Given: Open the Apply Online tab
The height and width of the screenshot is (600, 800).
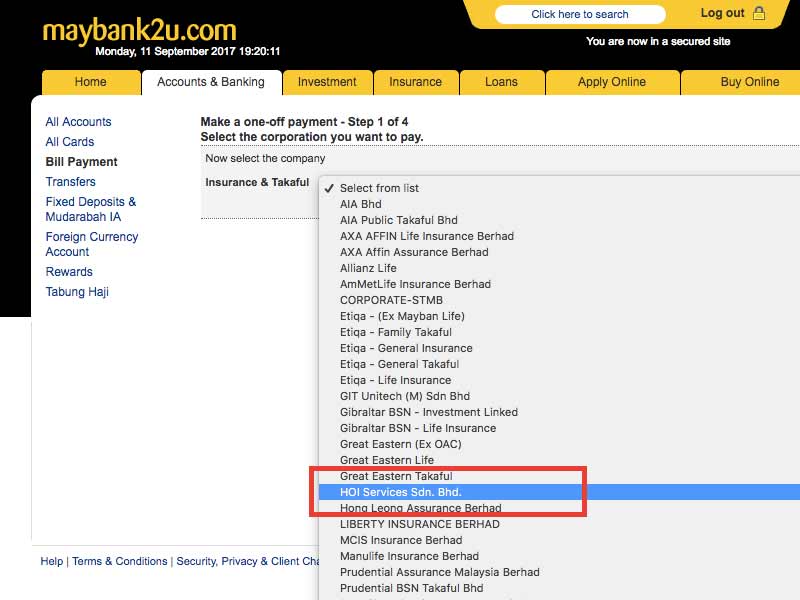Looking at the screenshot, I should click(612, 82).
